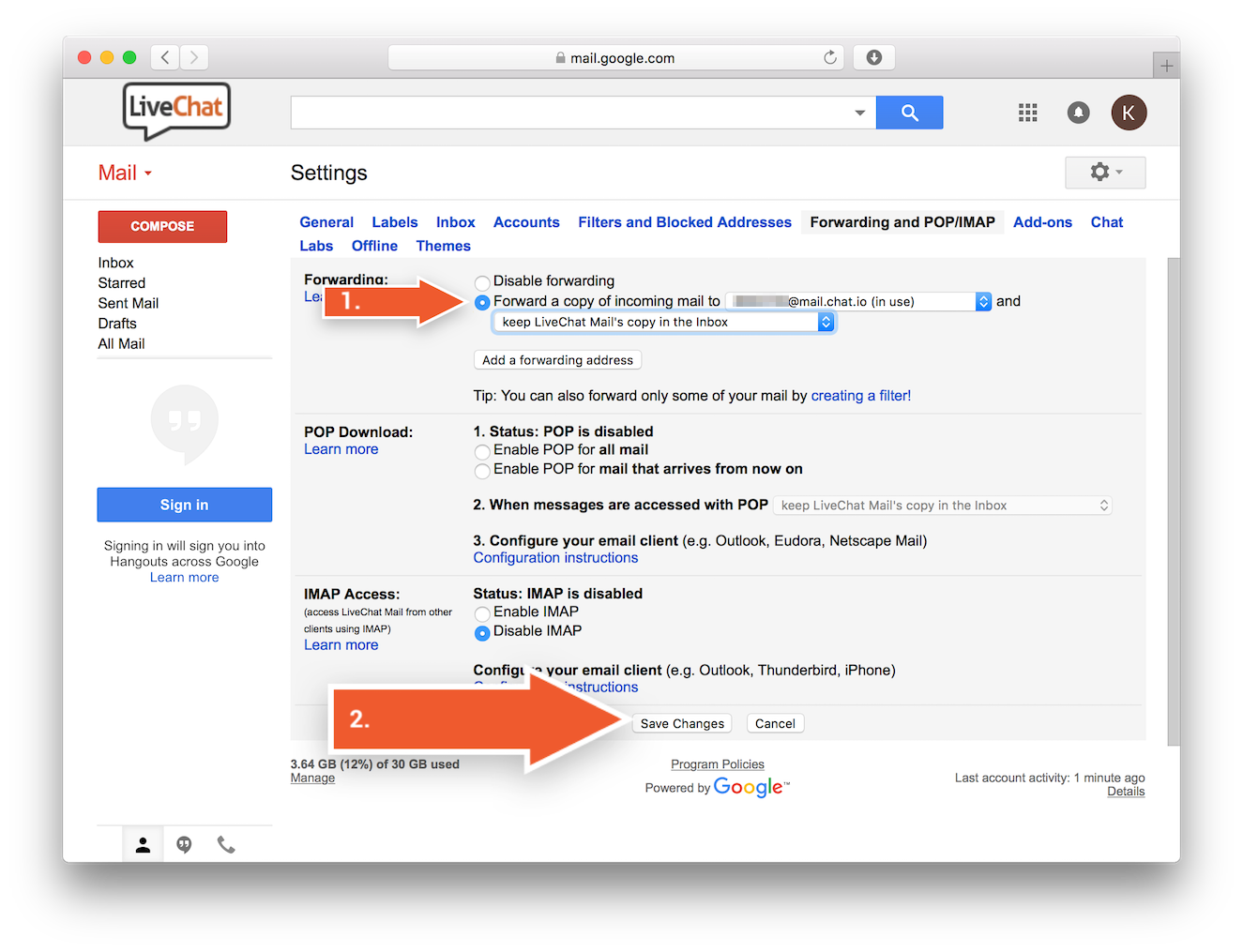1243x952 pixels.
Task: Open forwarding action dropdown for the Inbox copy
Action: [663, 322]
